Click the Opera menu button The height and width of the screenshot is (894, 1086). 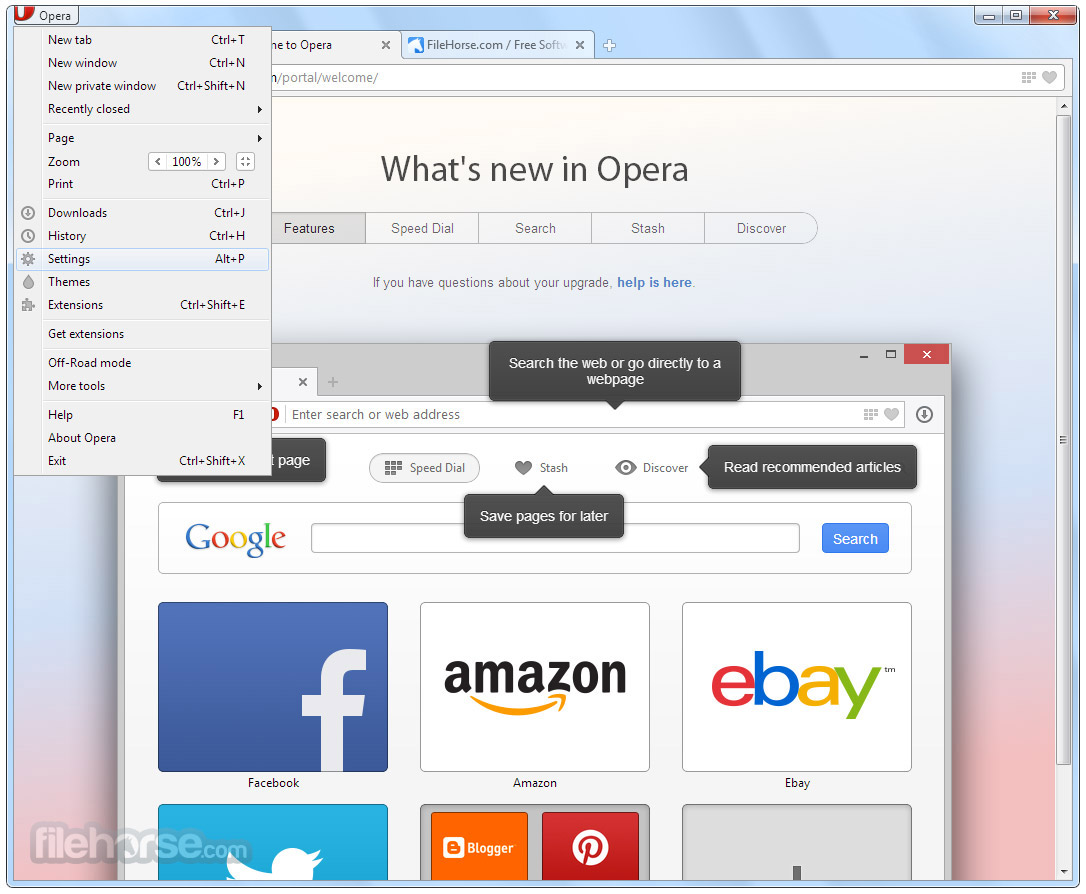(x=45, y=15)
